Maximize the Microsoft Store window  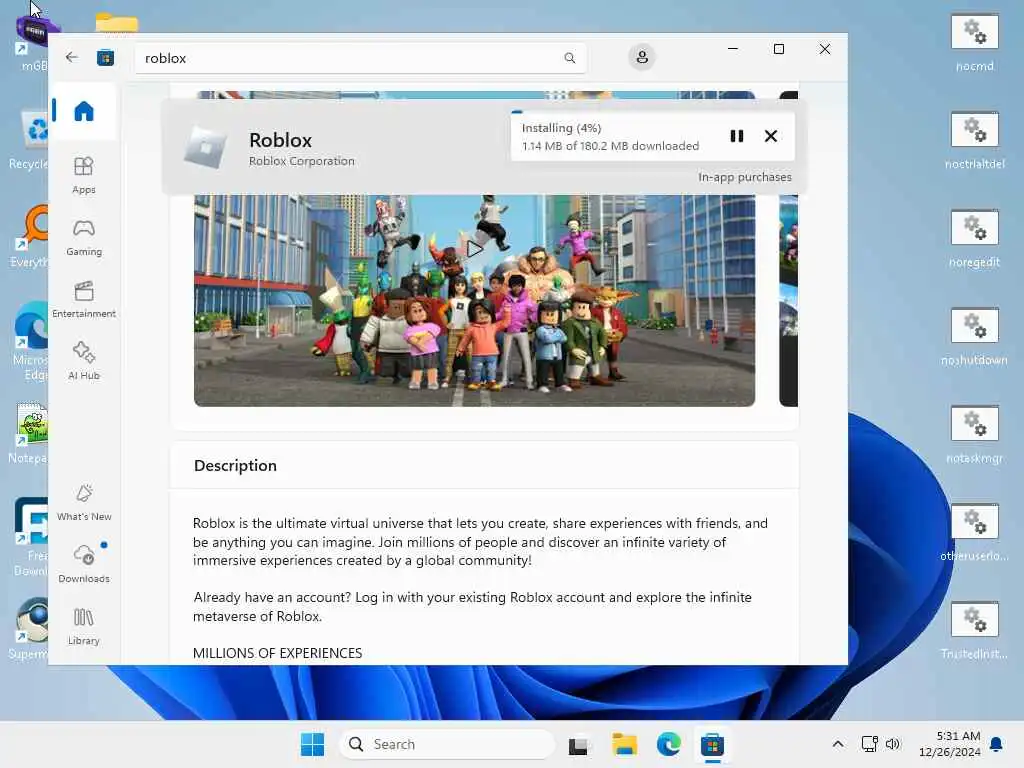[778, 49]
